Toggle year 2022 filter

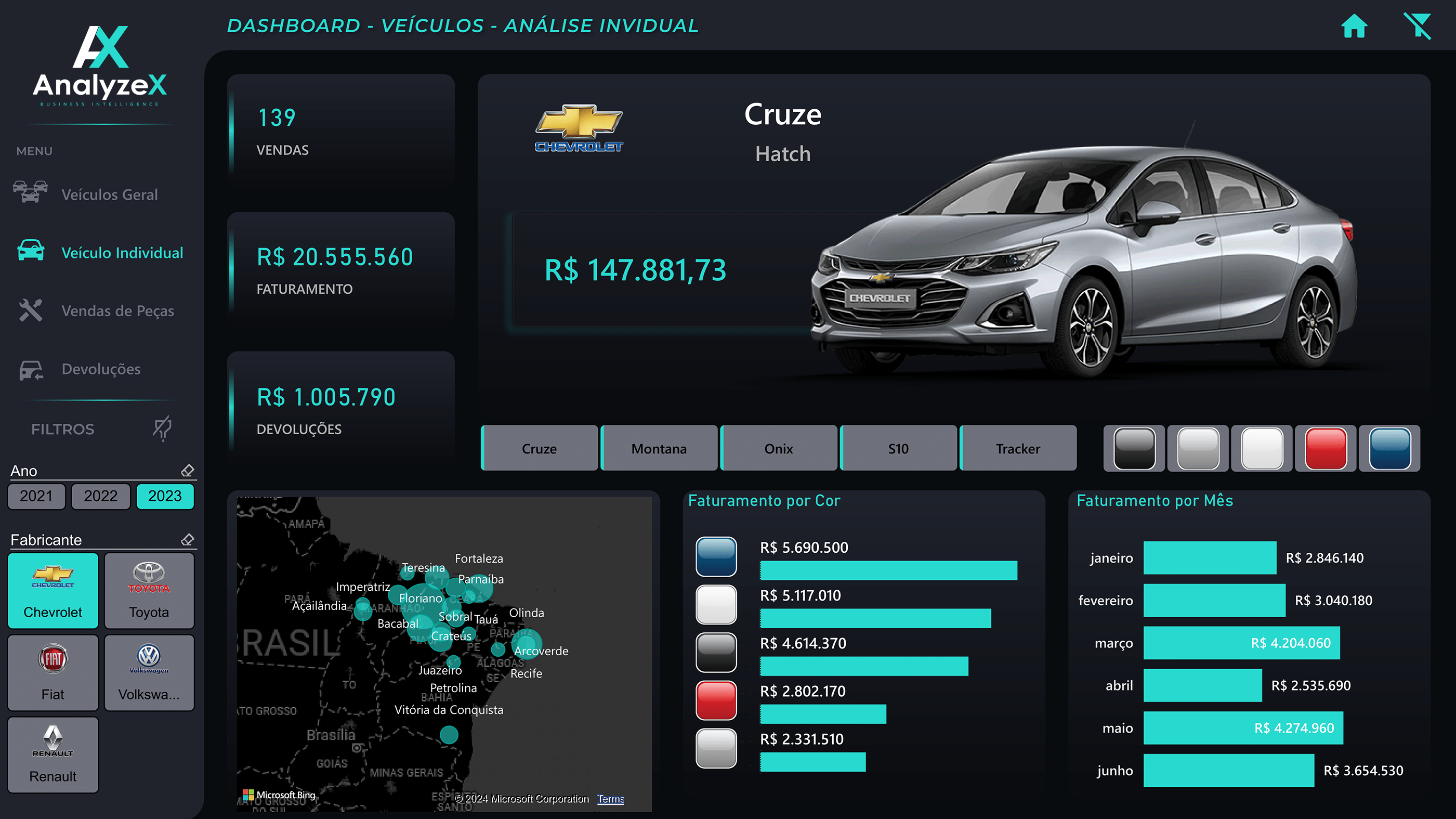tap(101, 496)
